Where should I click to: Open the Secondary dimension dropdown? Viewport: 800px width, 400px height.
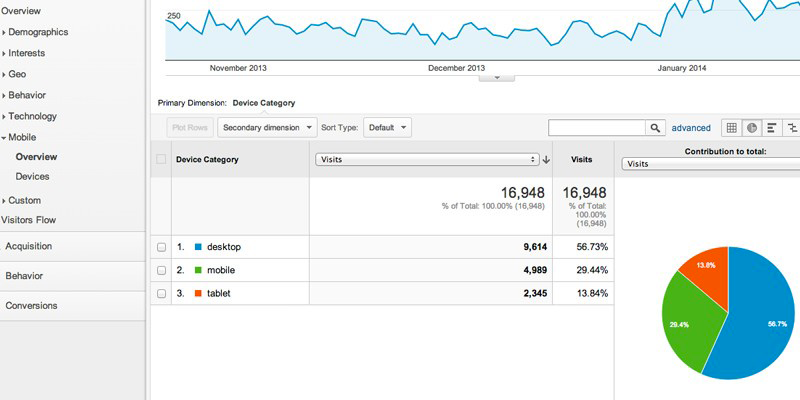[x=267, y=128]
